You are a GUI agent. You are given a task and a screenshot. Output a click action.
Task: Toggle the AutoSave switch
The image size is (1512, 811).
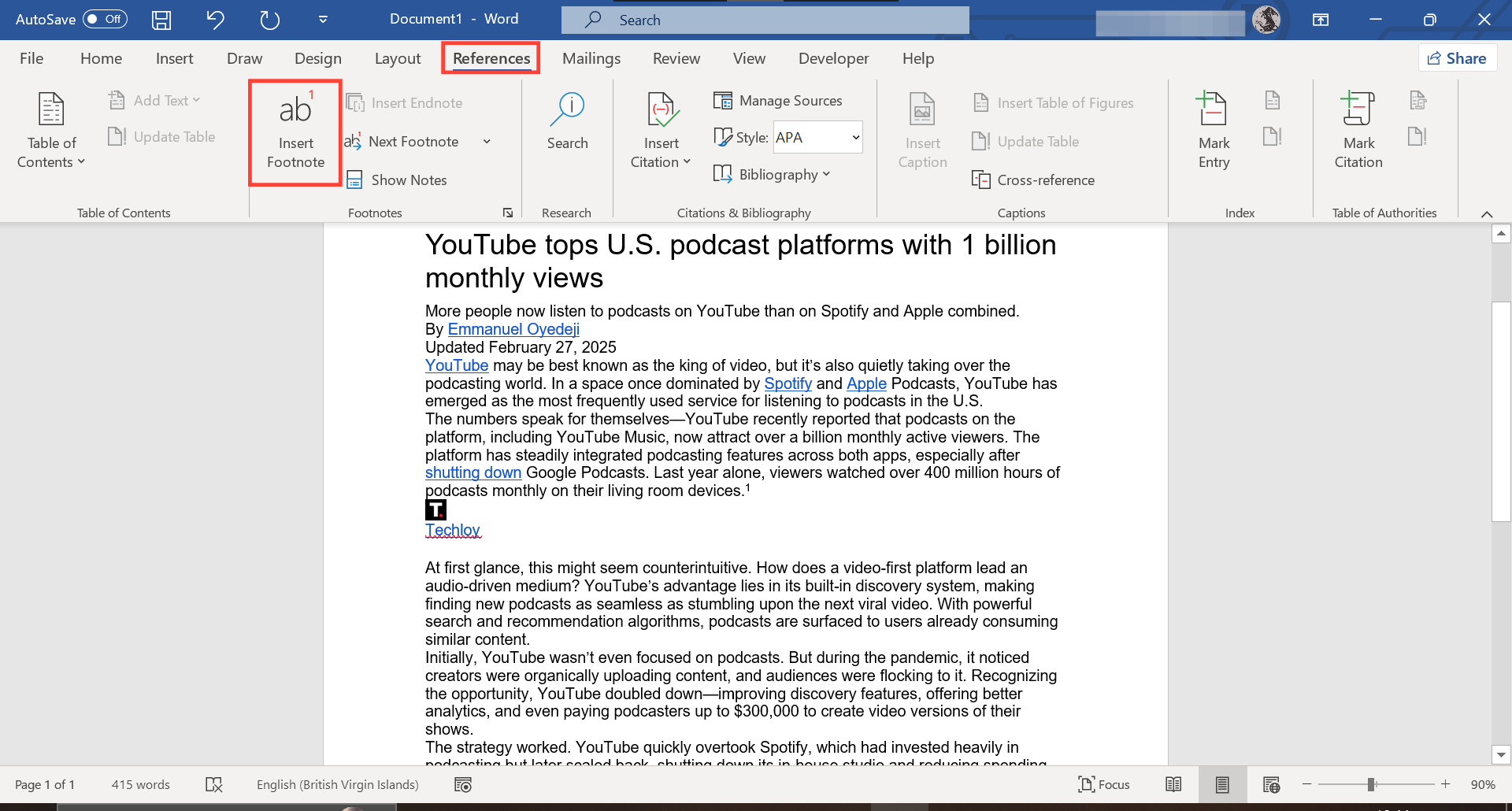coord(106,19)
